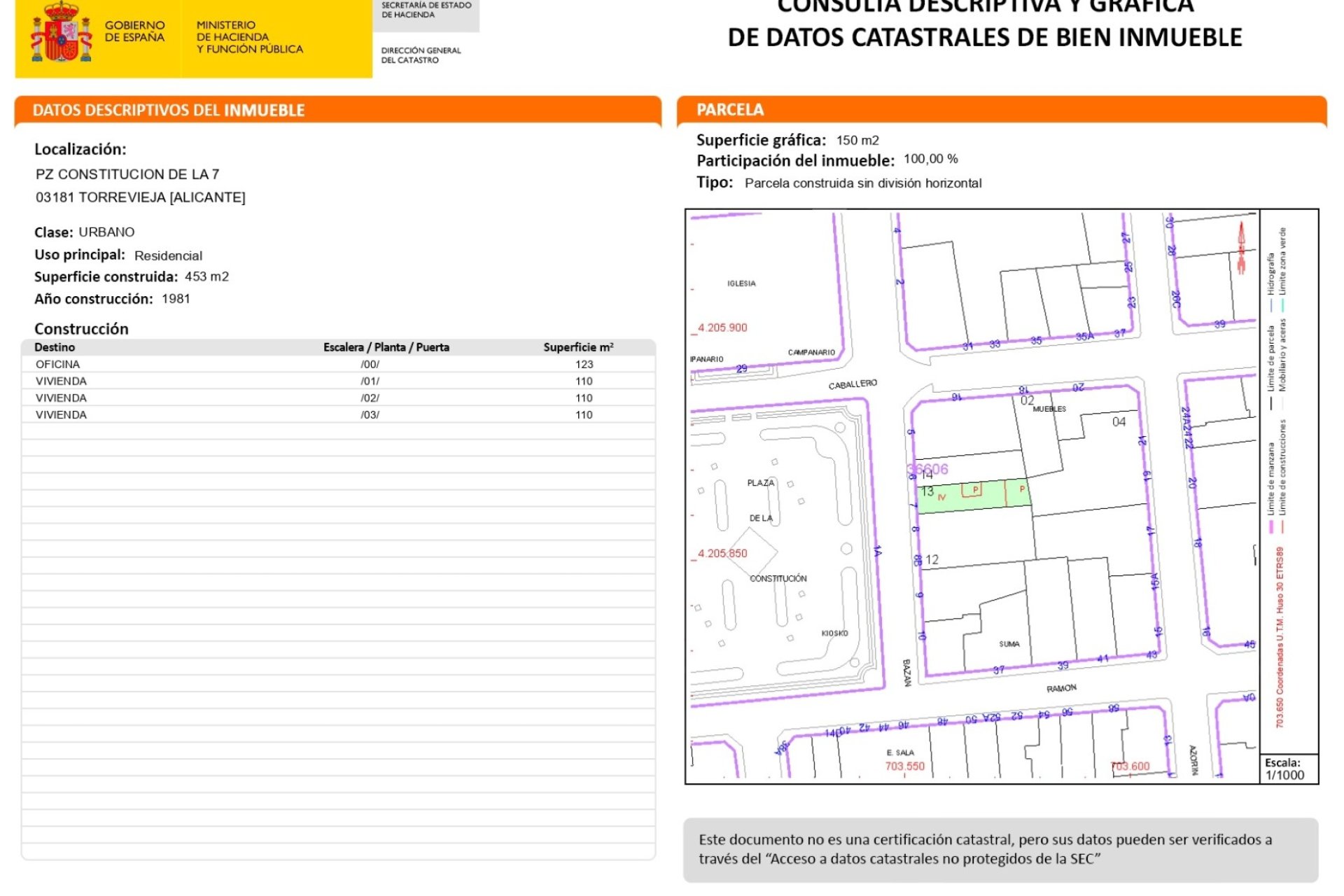
Task: Click the gray disclaimer 'Este documento no es una certificación'
Action: point(1001,850)
